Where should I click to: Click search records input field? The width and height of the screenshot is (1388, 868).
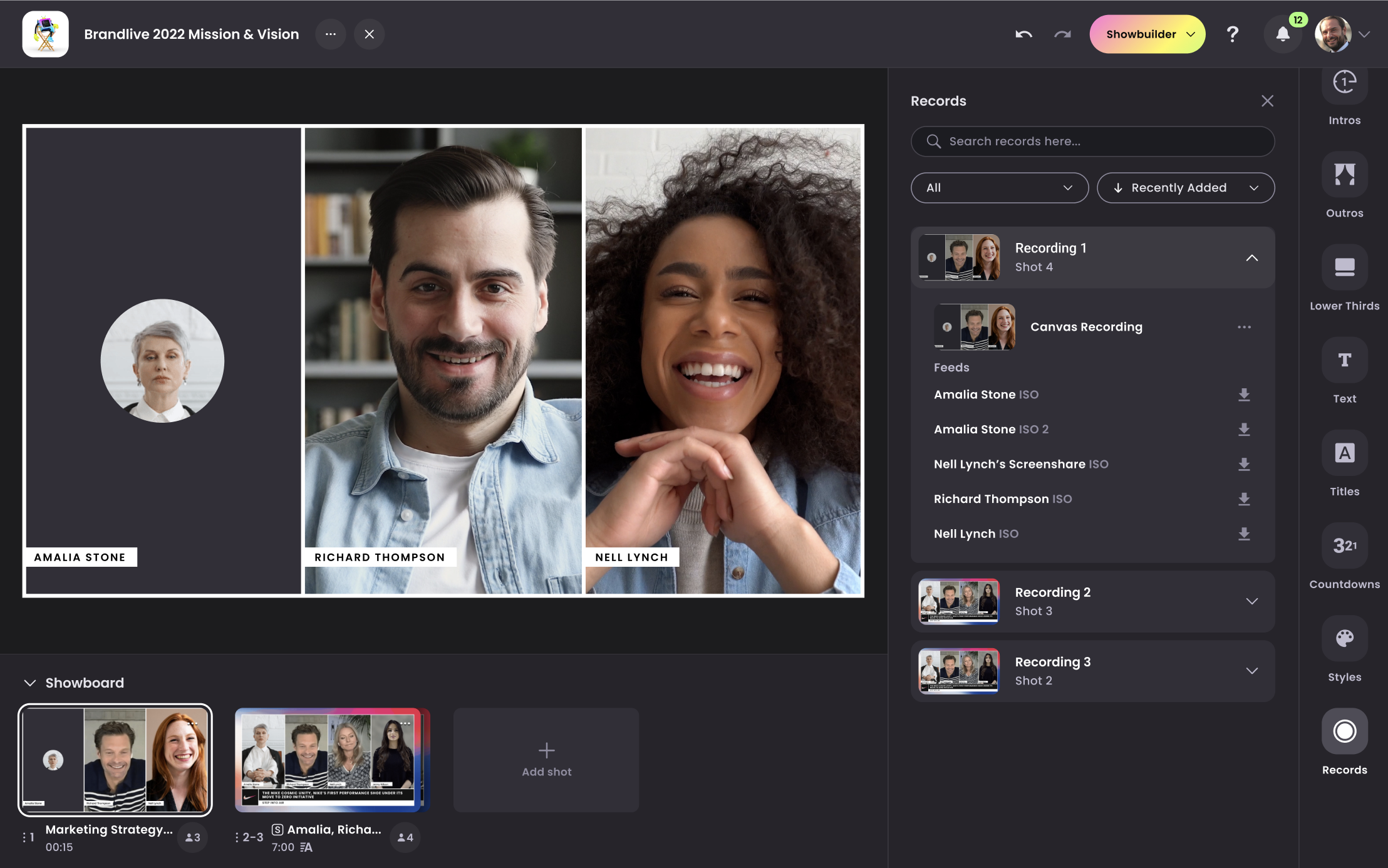click(x=1092, y=142)
